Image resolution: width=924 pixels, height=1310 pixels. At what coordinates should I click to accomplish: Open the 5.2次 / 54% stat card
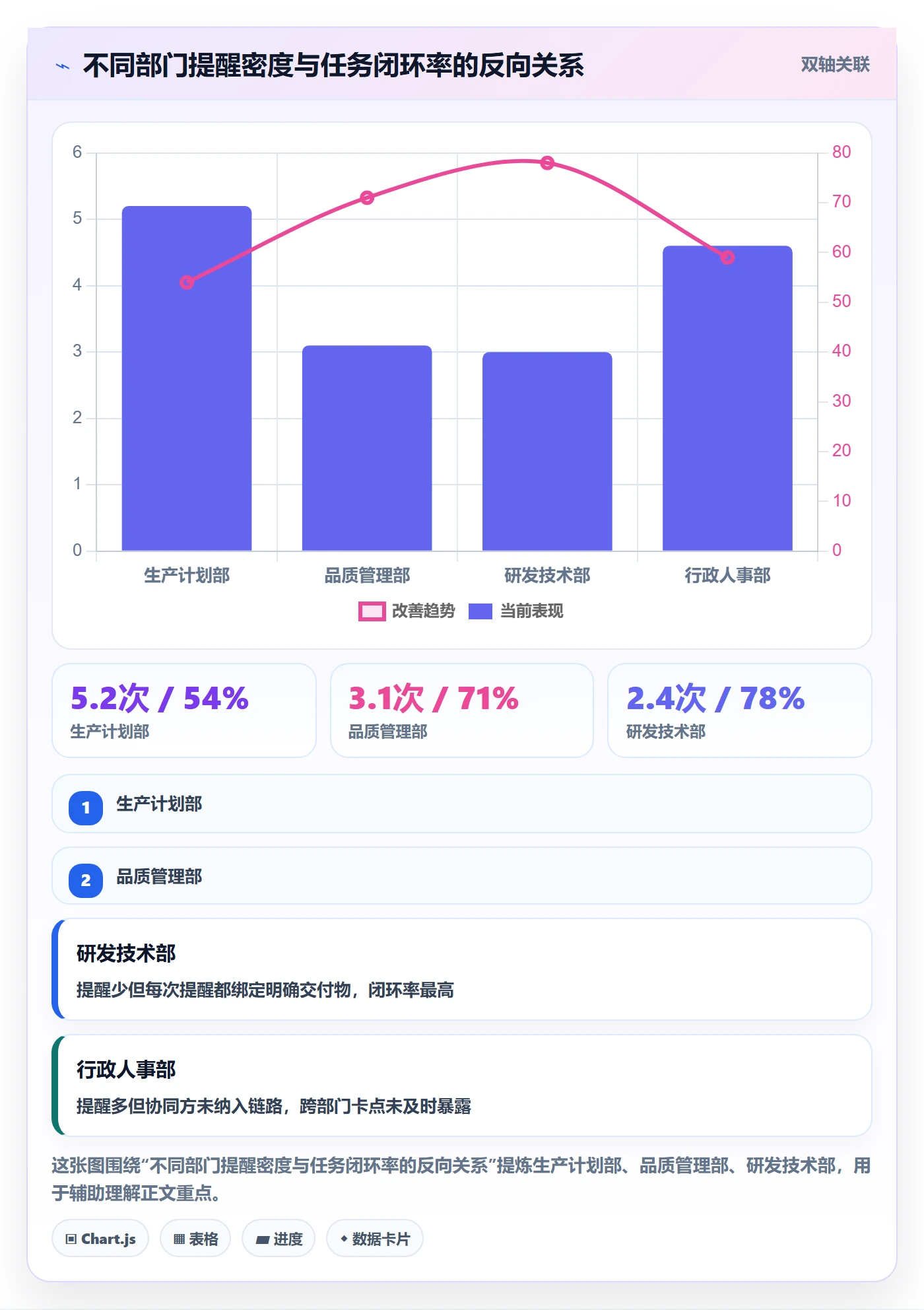point(184,710)
